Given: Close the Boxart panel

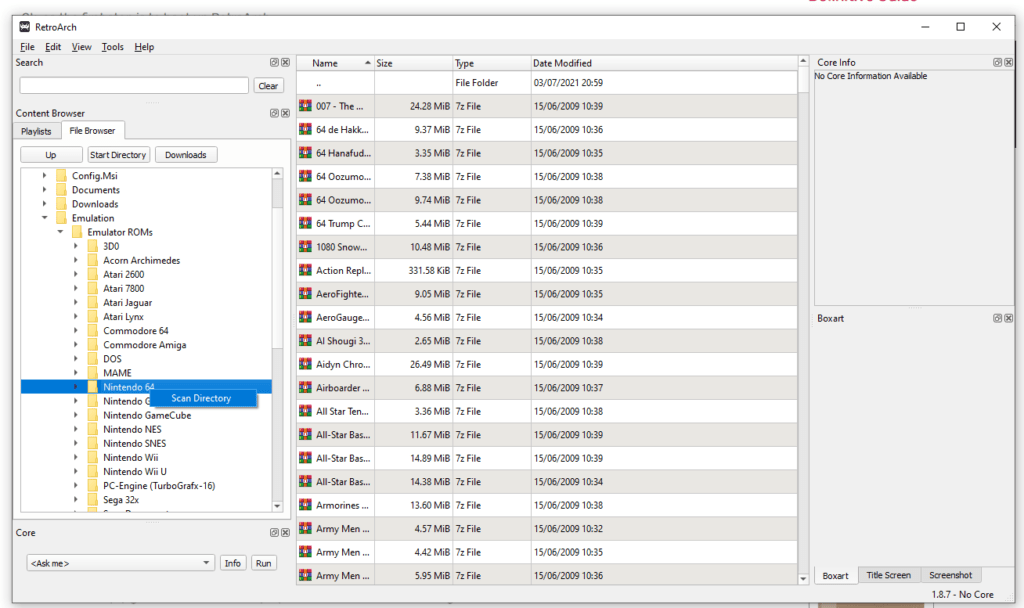Looking at the screenshot, I should click(1008, 318).
